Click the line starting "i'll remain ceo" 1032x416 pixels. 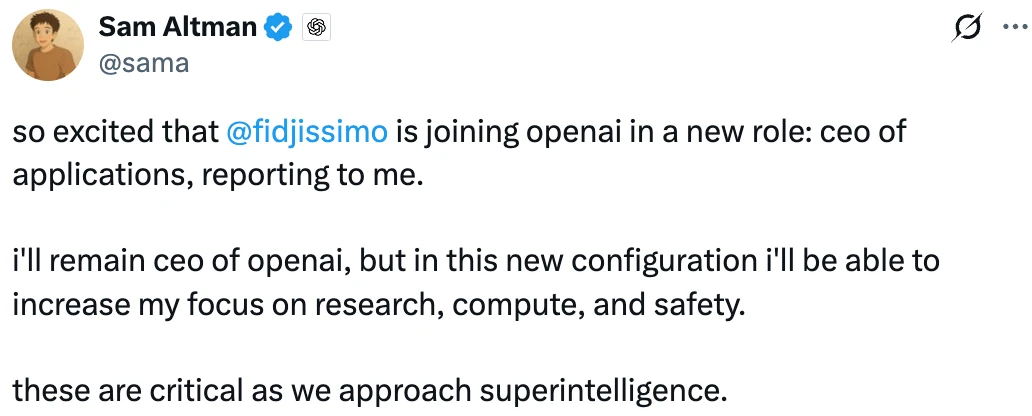pos(475,263)
